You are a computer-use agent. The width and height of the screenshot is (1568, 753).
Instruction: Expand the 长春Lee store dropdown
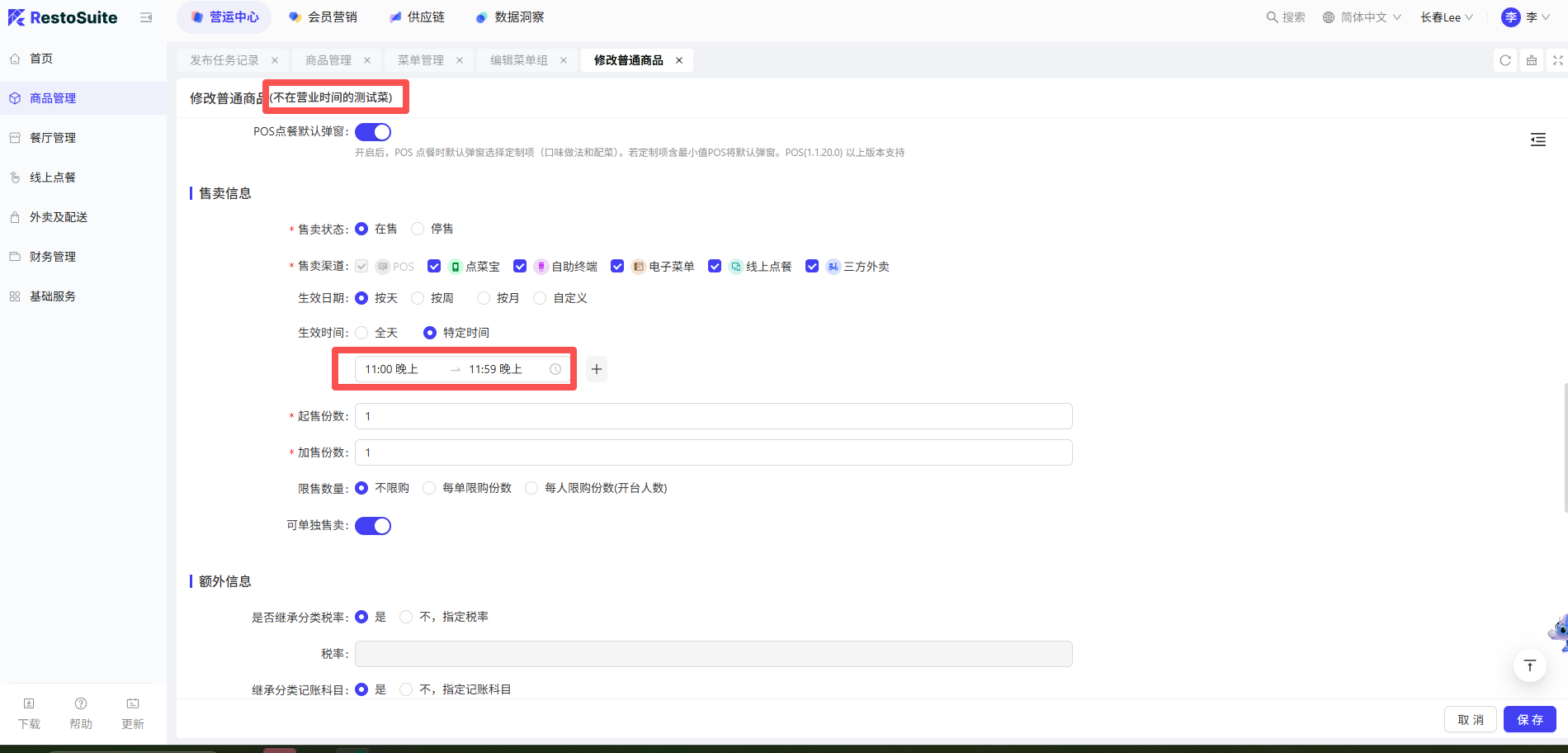click(1446, 17)
